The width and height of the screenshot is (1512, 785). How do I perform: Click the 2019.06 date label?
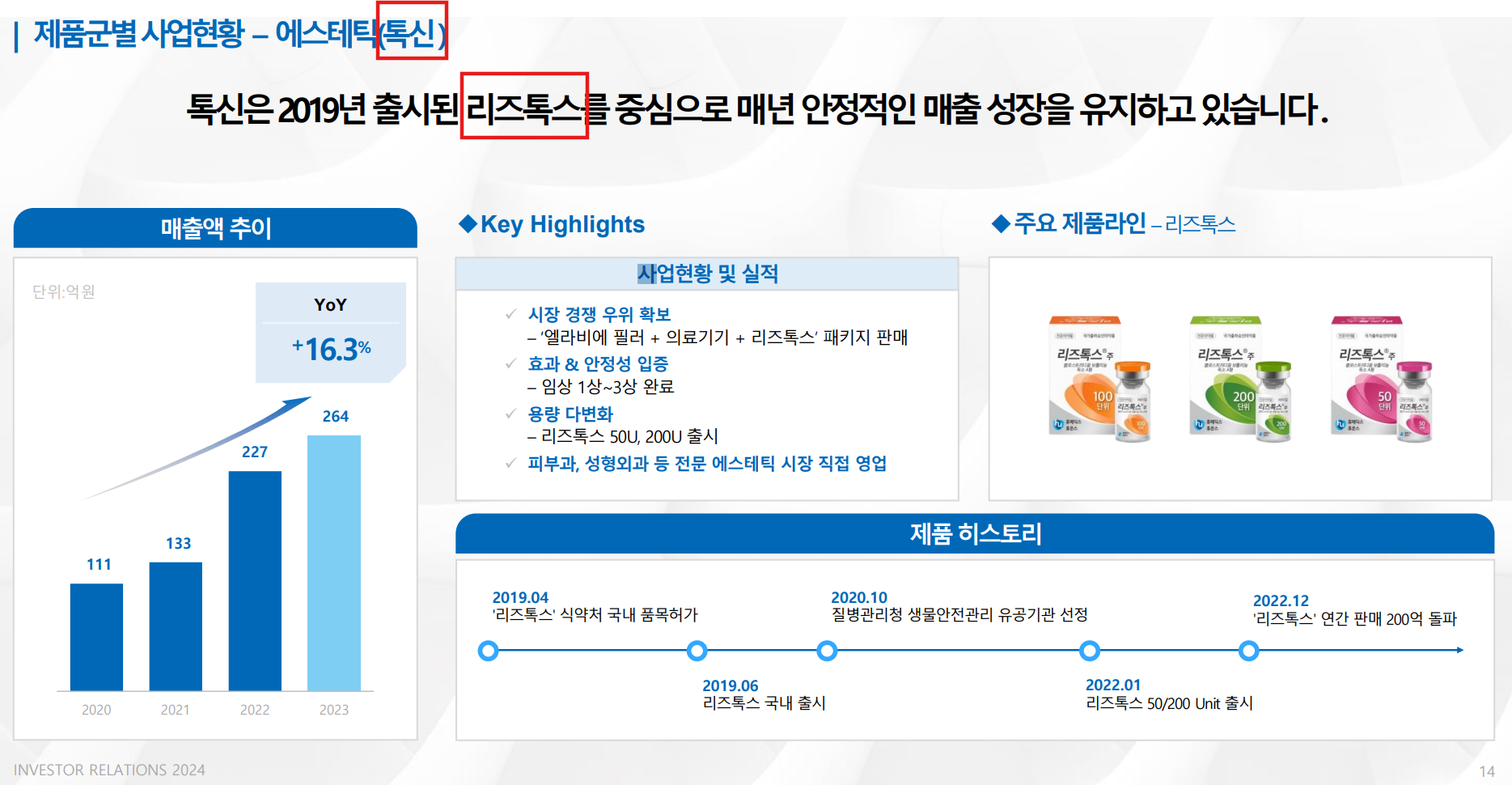(x=731, y=685)
